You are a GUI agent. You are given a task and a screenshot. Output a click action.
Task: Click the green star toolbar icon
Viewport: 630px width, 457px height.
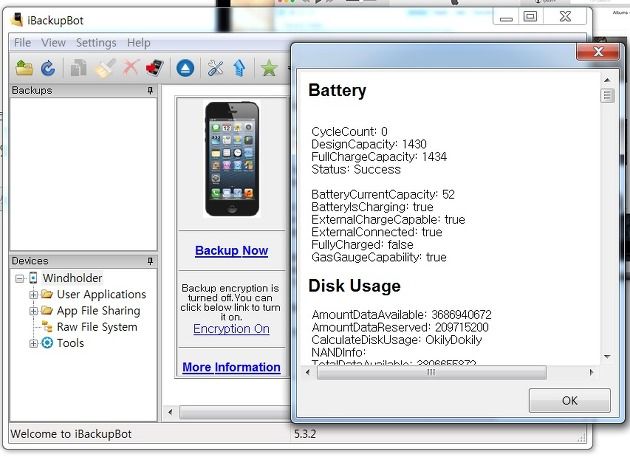click(269, 68)
